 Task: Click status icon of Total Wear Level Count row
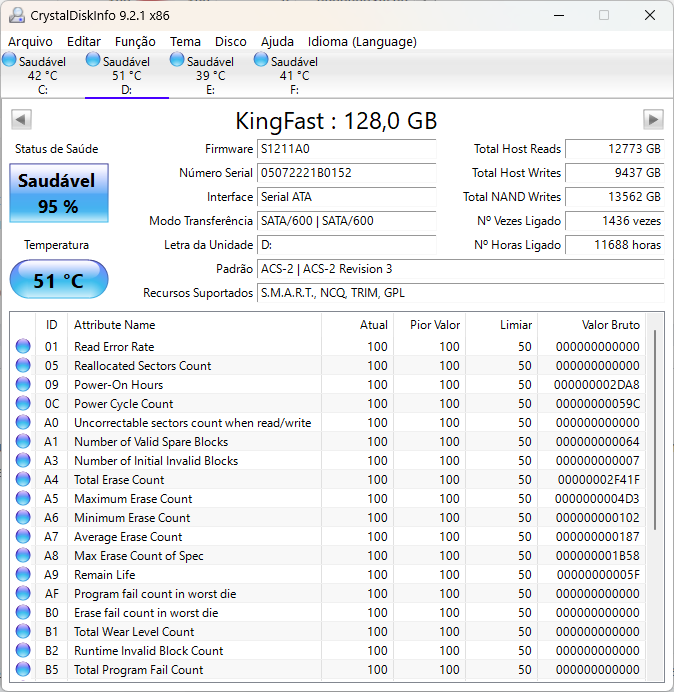[x=23, y=631]
